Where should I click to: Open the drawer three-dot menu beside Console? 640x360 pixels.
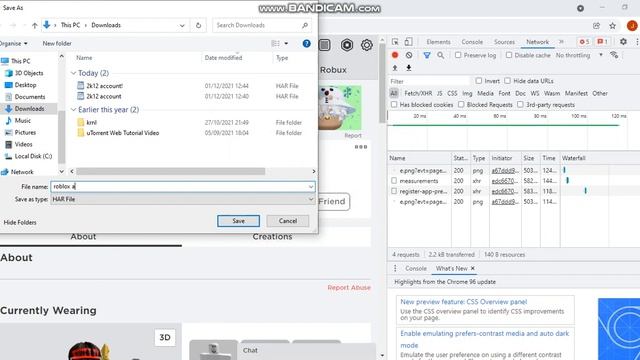(x=395, y=268)
